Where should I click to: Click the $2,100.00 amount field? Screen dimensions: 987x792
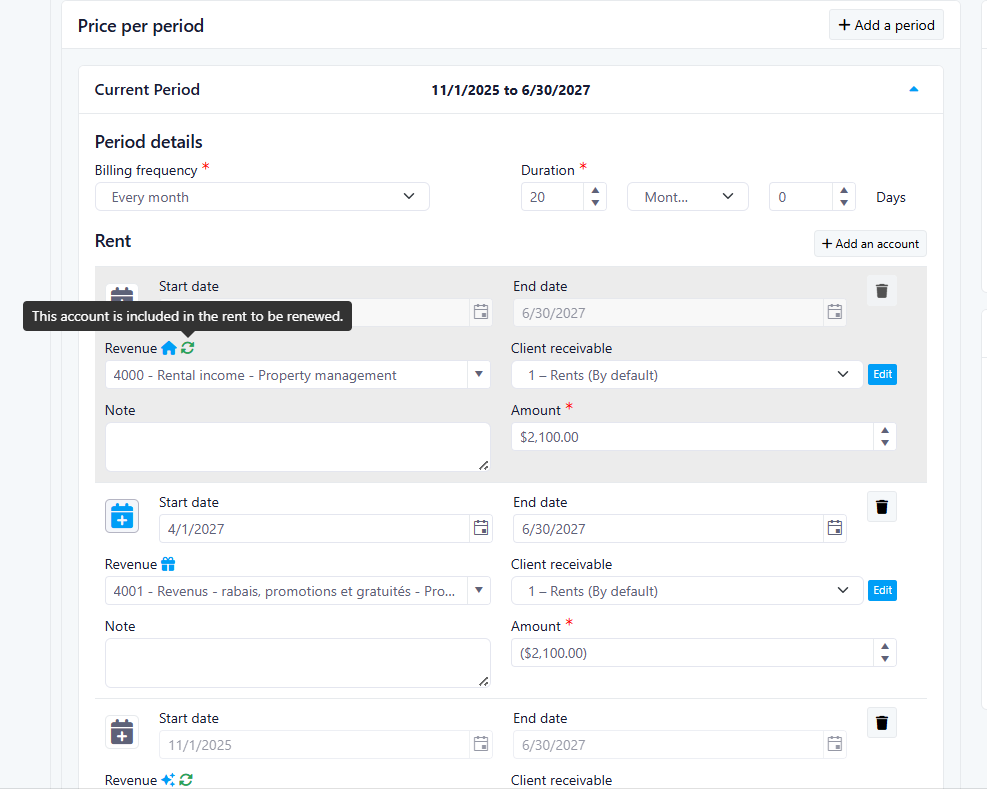pos(692,436)
